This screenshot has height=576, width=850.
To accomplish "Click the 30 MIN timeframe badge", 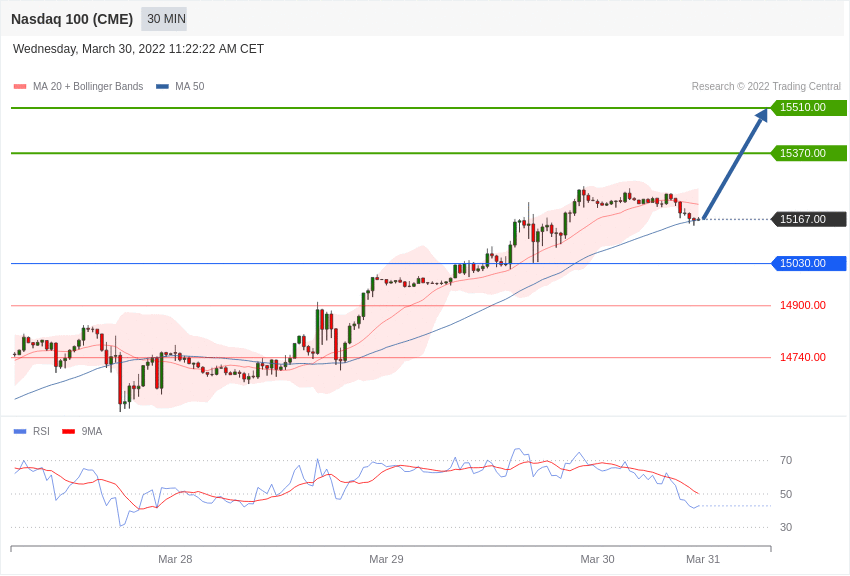I will point(164,19).
